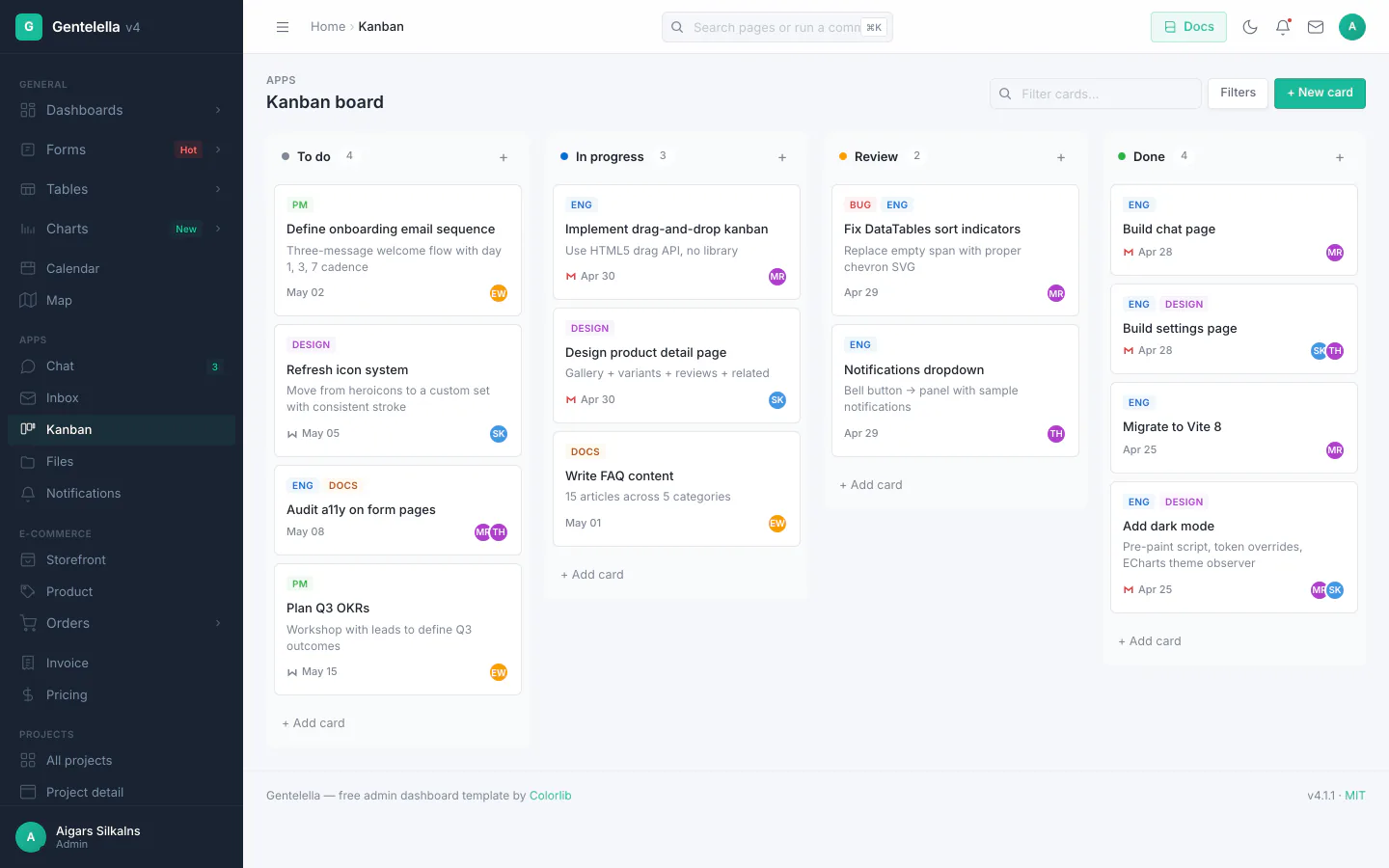
Task: Add a card via Done plus icon
Action: point(1340,157)
